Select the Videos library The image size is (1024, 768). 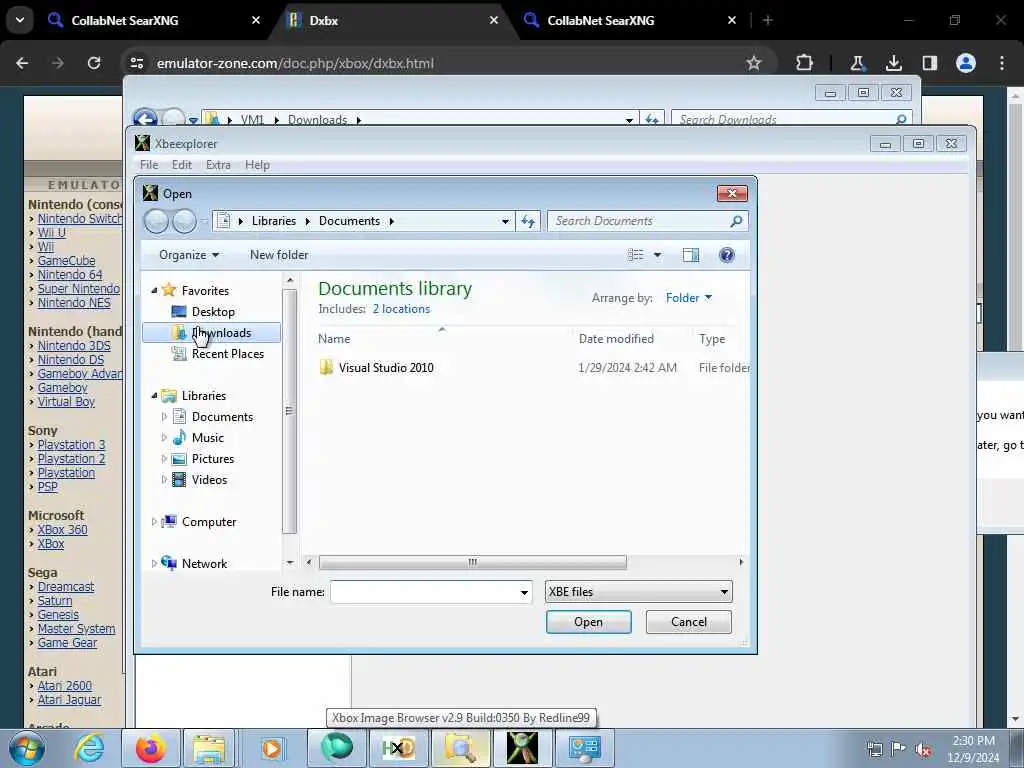pyautogui.click(x=209, y=479)
